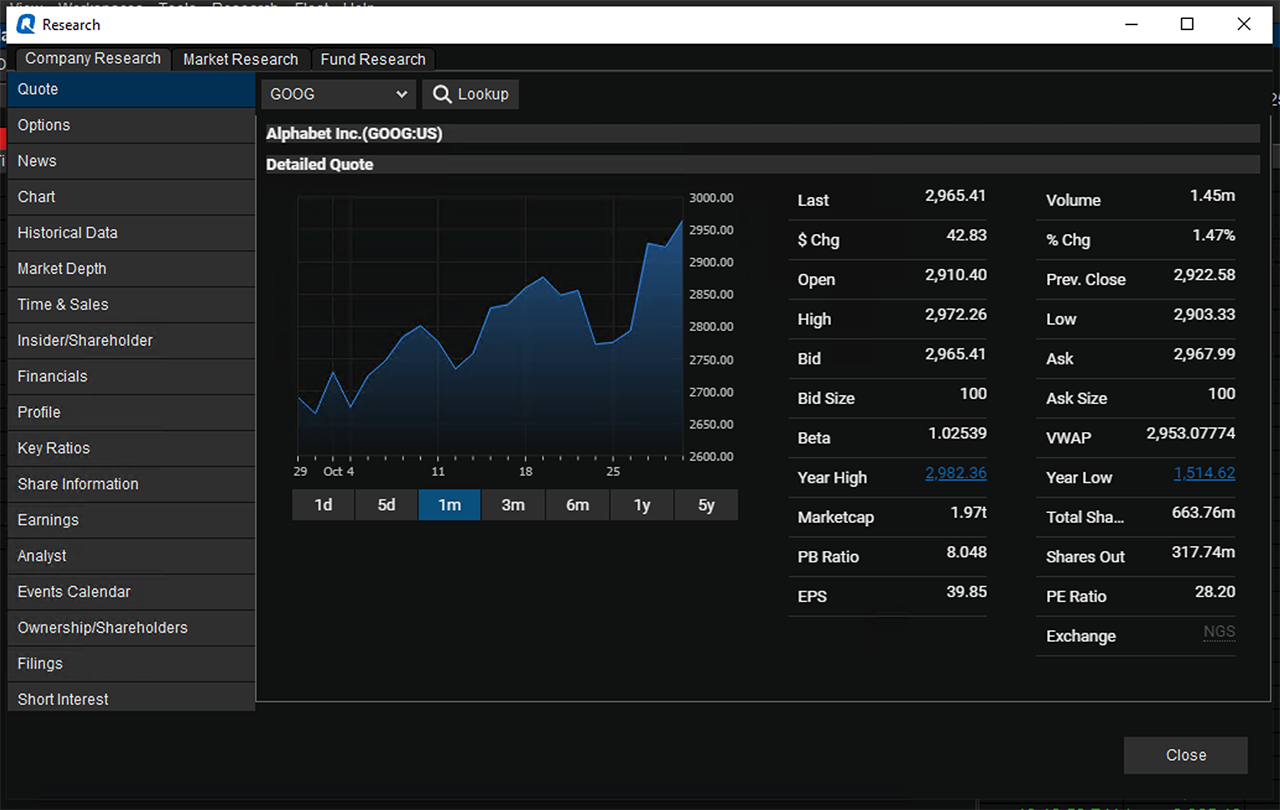
Task: Open the GOOG symbol dropdown
Action: (339, 94)
